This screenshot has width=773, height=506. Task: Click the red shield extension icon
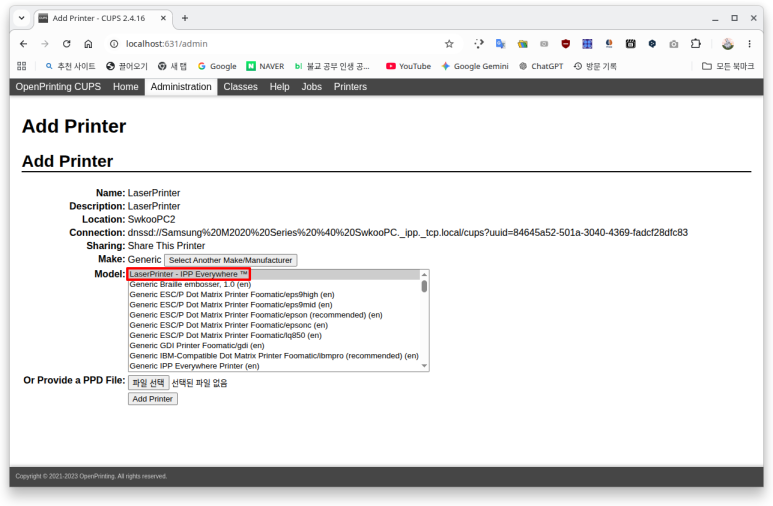pos(565,44)
